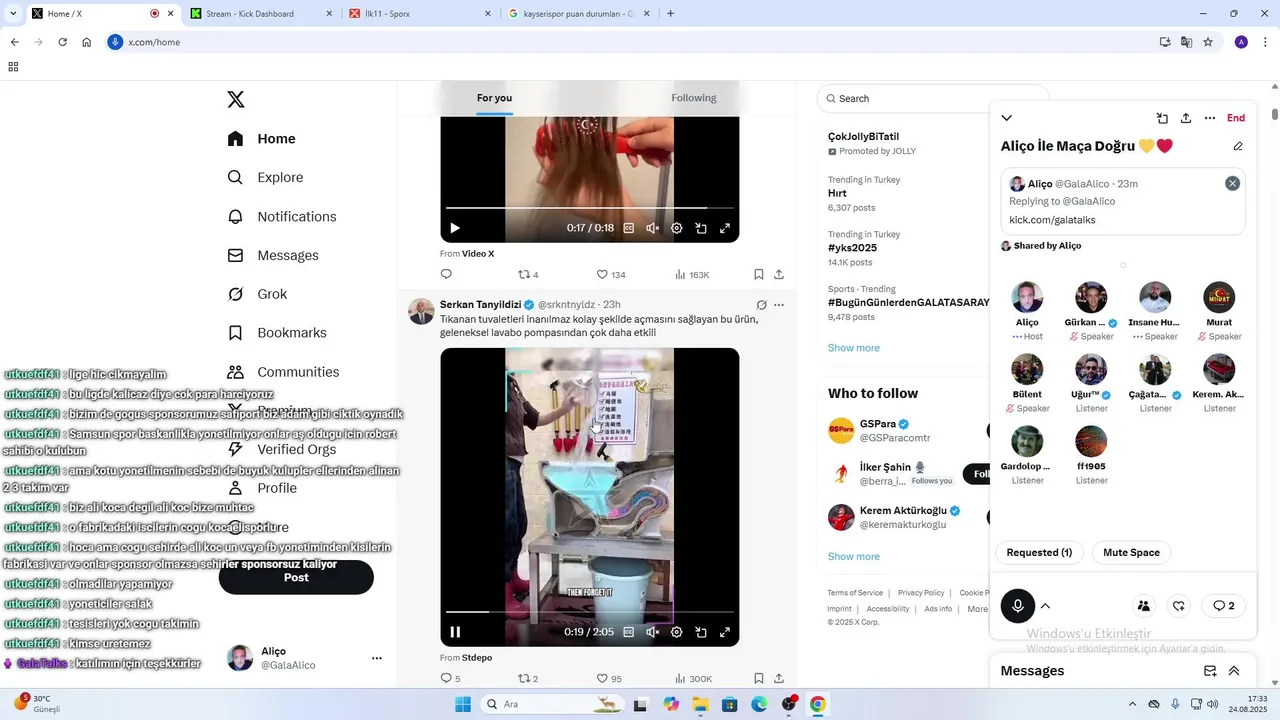Screen dimensions: 1280x720
Task: Open settings gear on lower video
Action: click(x=677, y=632)
